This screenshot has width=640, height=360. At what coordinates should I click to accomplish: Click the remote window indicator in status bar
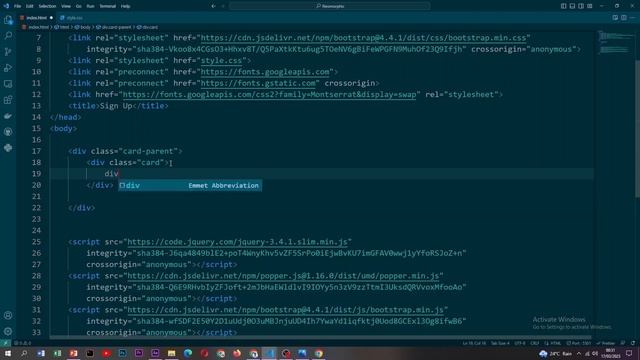(5, 343)
